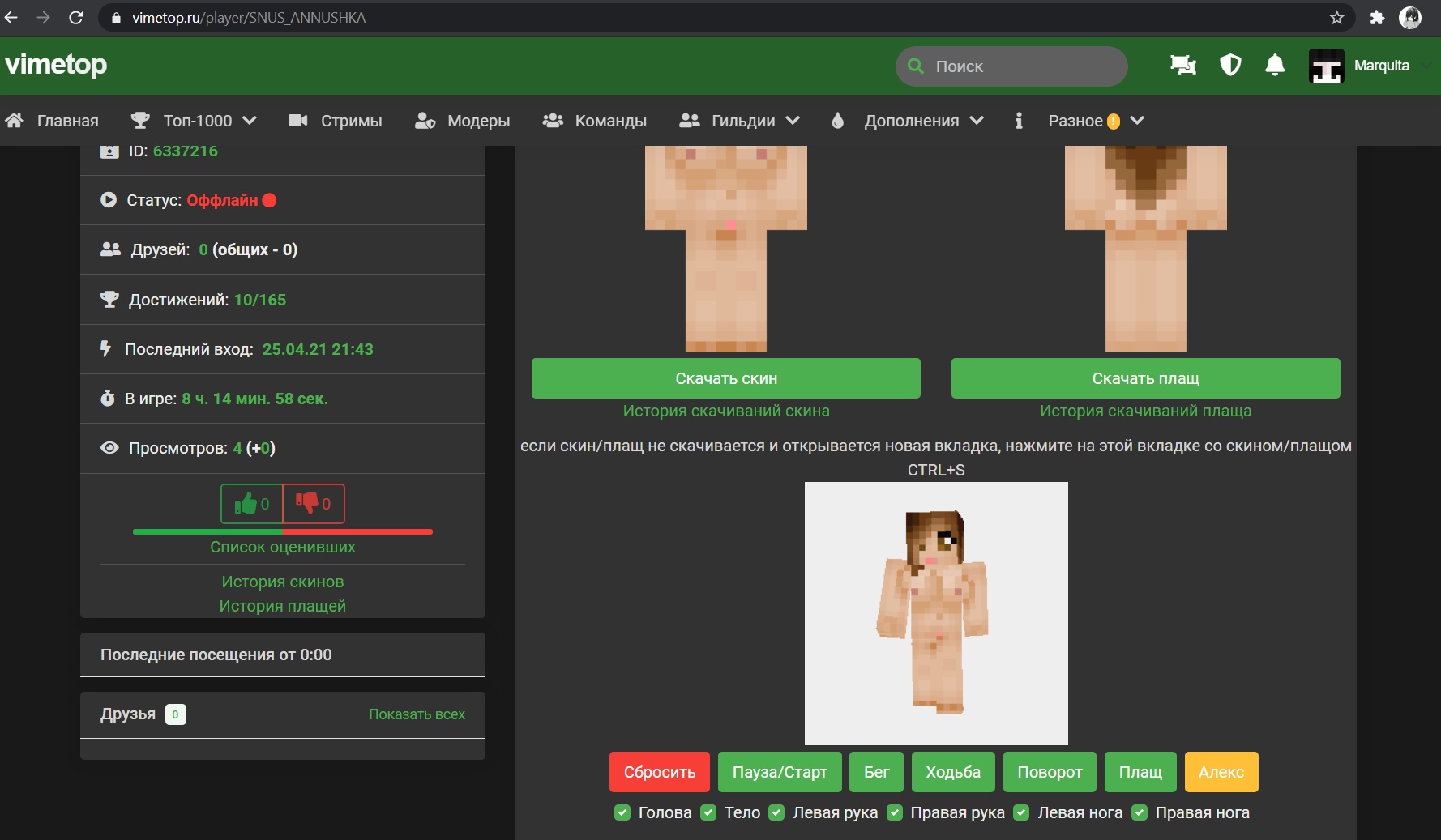
Task: Click the Marquita user avatar
Action: [x=1326, y=66]
